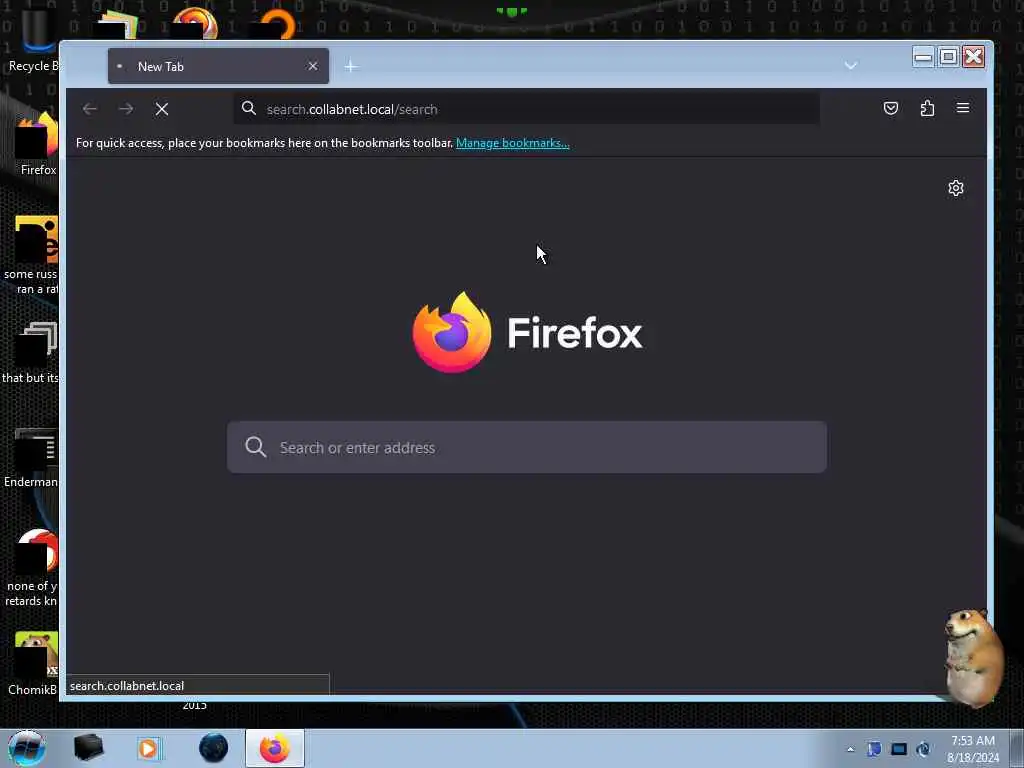This screenshot has height=768, width=1024.
Task: Click the address bar showing search.collabnet.local/search
Action: click(x=526, y=109)
